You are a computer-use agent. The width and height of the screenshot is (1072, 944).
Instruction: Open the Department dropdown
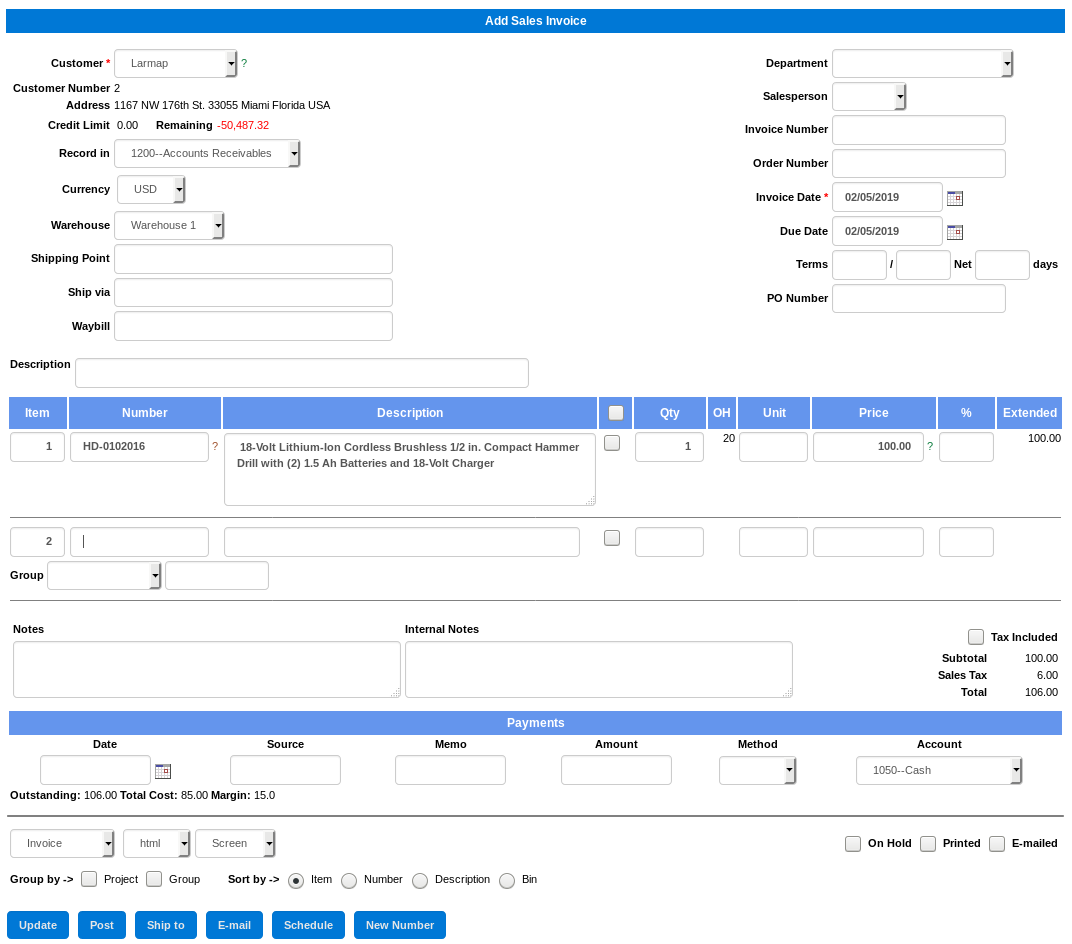(922, 64)
